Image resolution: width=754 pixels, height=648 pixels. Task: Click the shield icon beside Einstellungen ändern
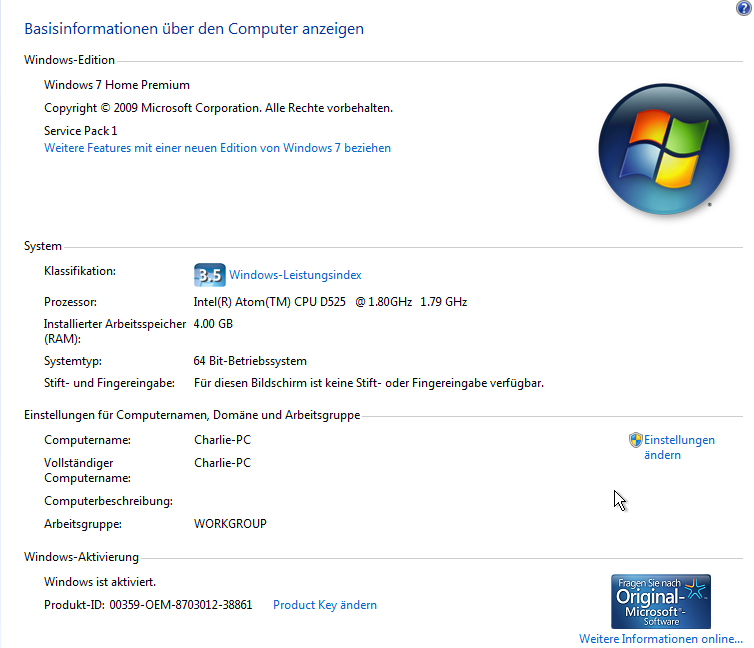click(x=635, y=440)
